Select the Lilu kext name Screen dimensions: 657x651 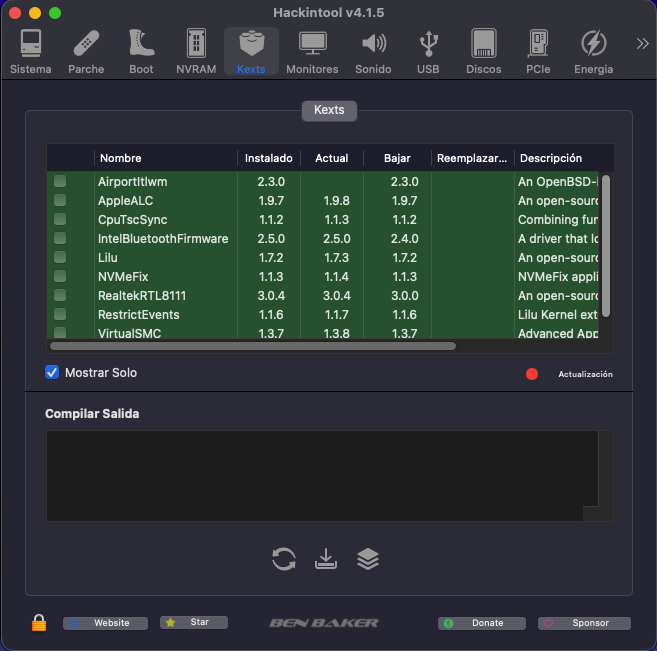pos(108,257)
